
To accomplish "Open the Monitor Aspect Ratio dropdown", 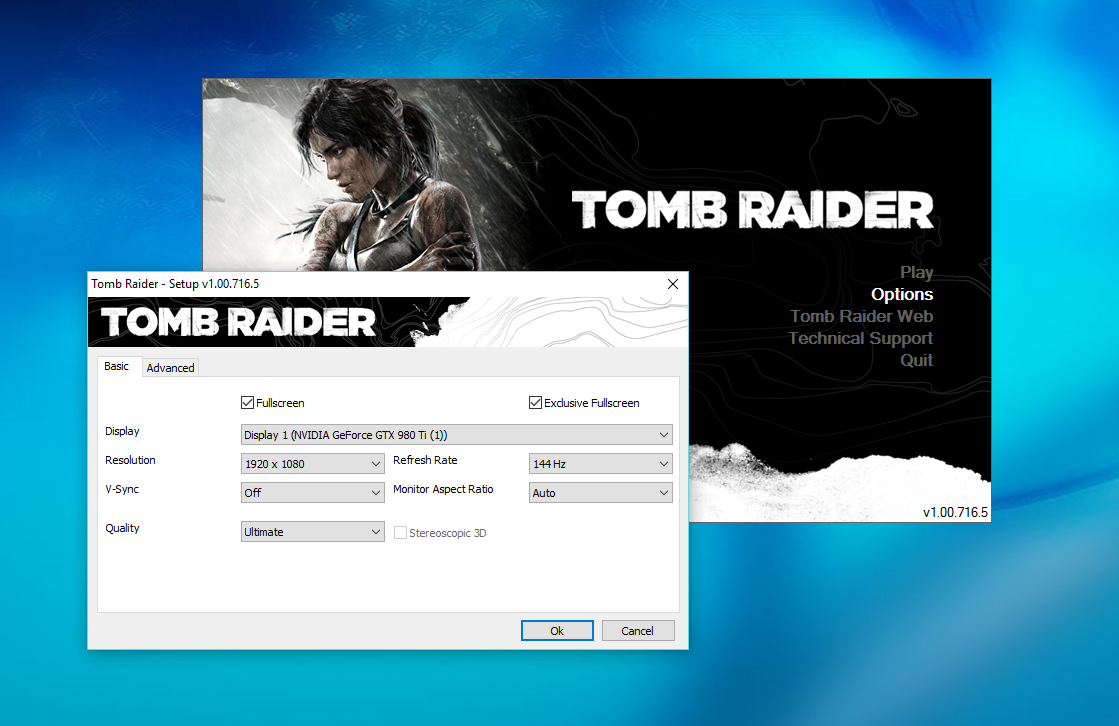I will point(600,493).
